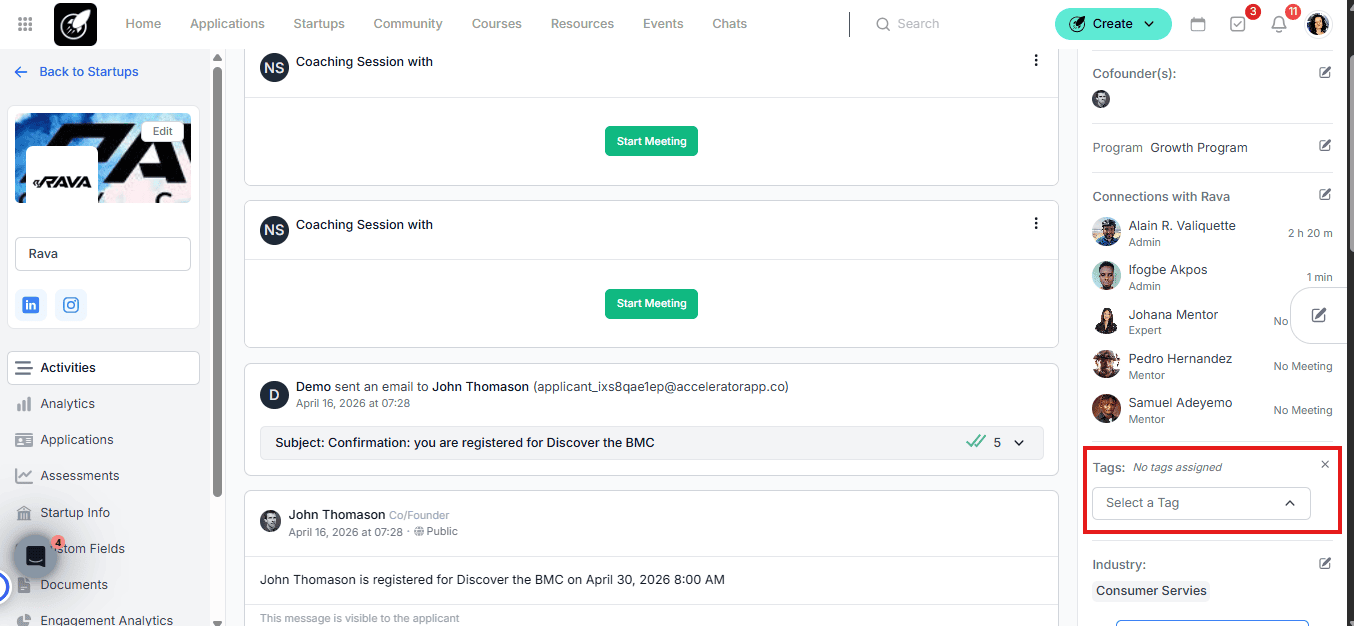Screen dimensions: 1354x626
Task: Open the Select a Tag dropdown
Action: (1201, 503)
